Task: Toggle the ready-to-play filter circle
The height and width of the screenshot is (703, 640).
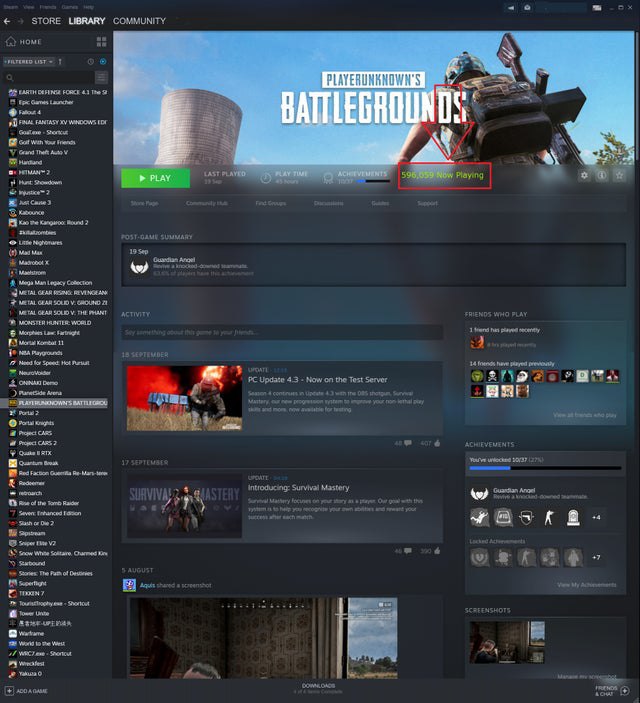Action: click(x=103, y=61)
